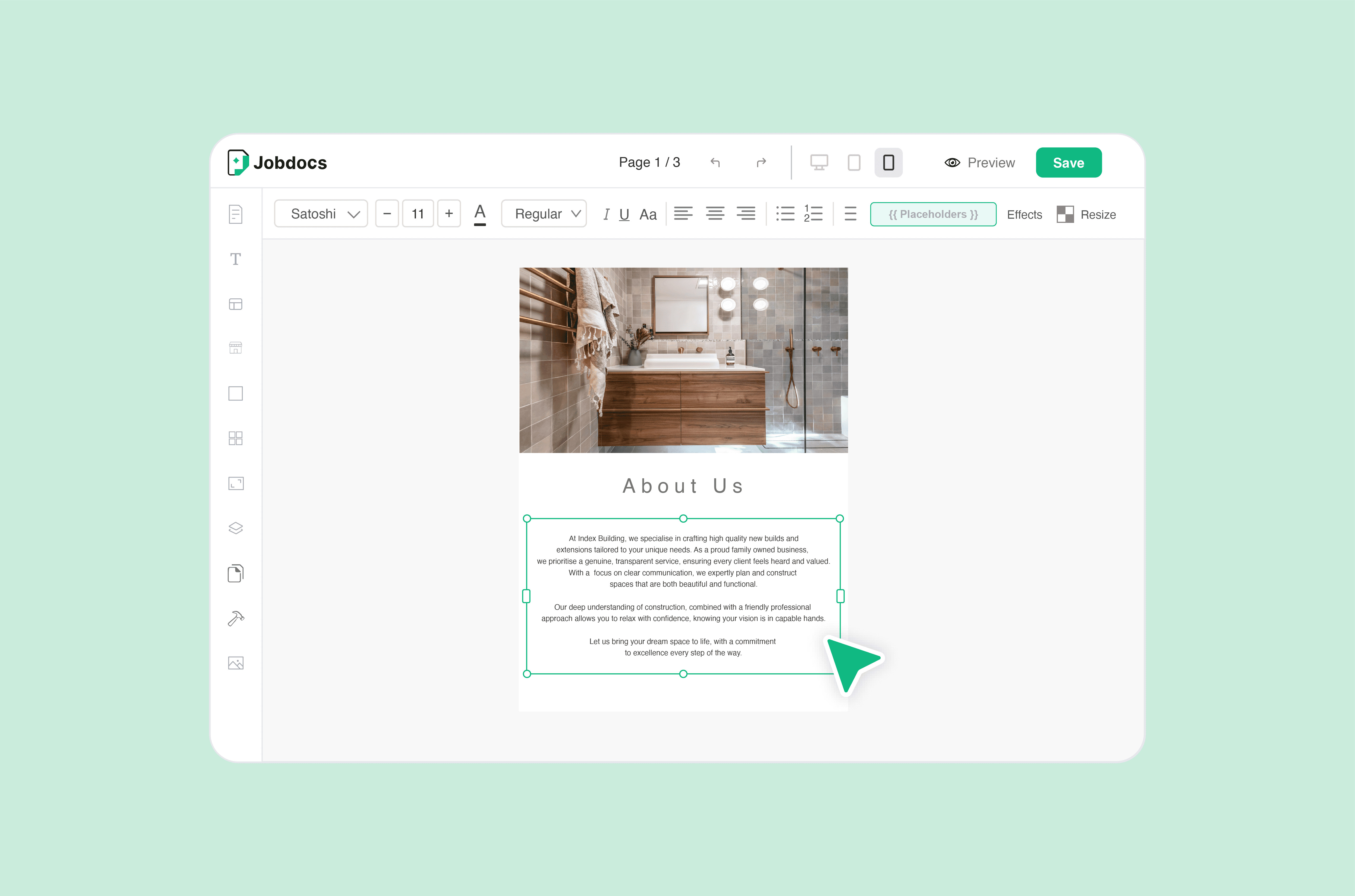Click the green Save button
1355x896 pixels.
click(1068, 163)
